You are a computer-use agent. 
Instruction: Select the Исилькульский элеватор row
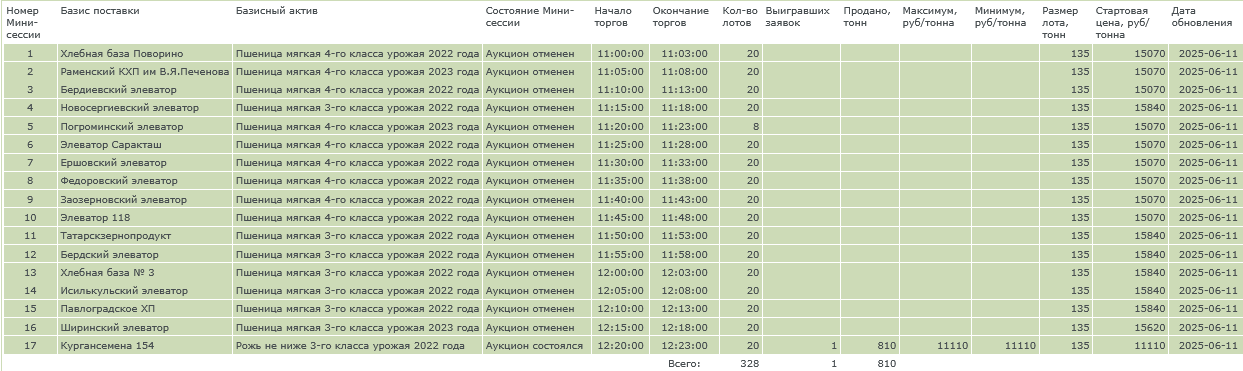coord(621,291)
